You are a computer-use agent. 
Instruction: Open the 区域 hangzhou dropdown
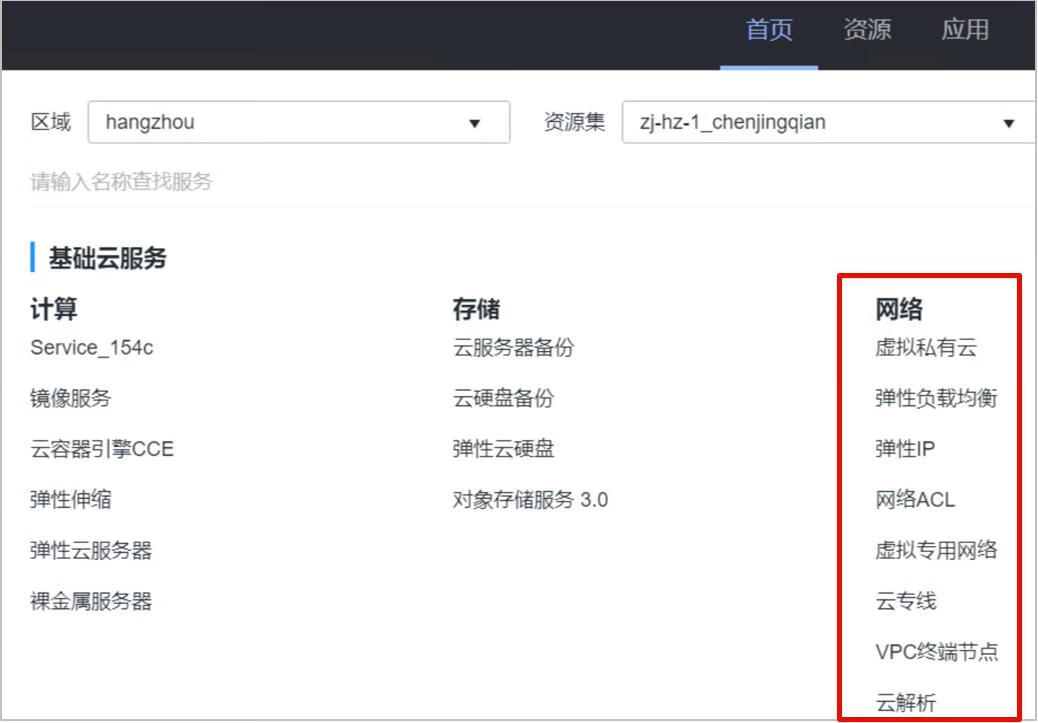tap(299, 122)
